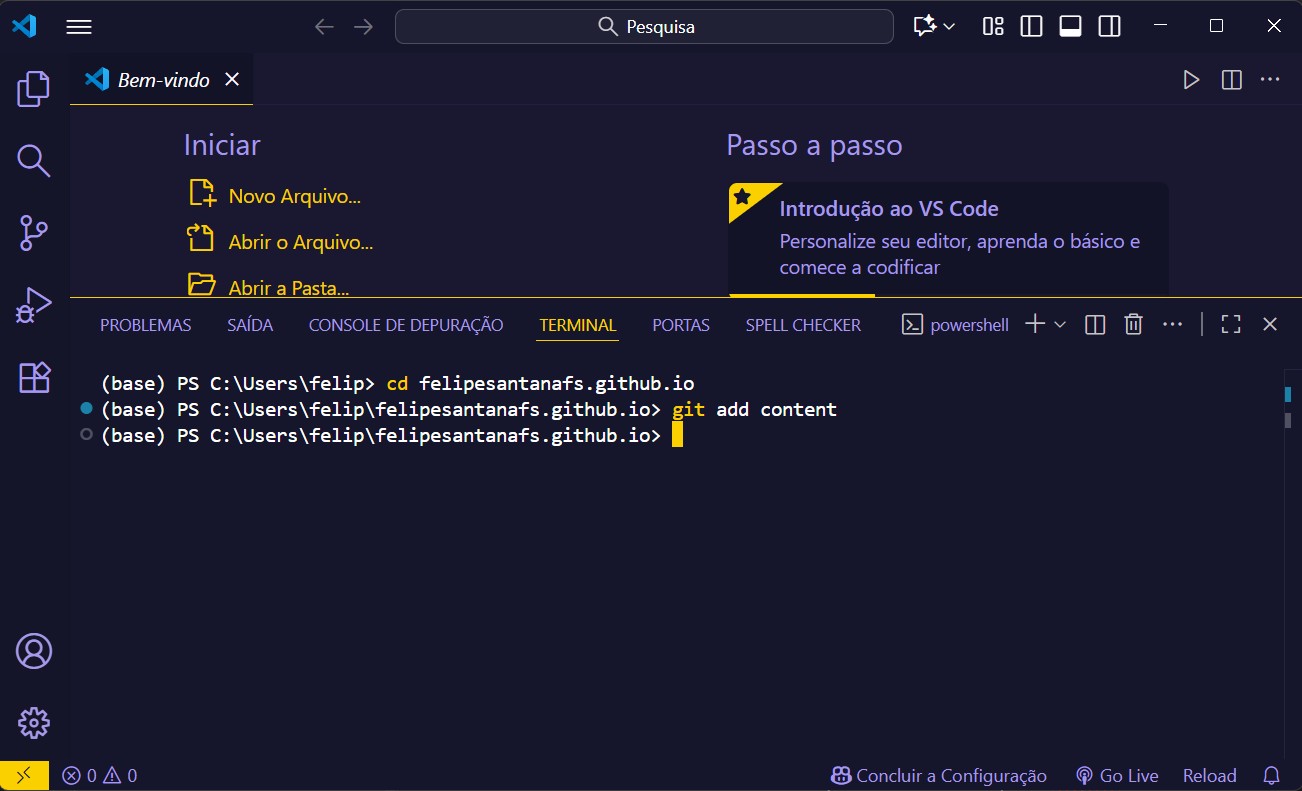1302x791 pixels.
Task: Toggle the panel visibility in the title bar
Action: pos(1069,26)
